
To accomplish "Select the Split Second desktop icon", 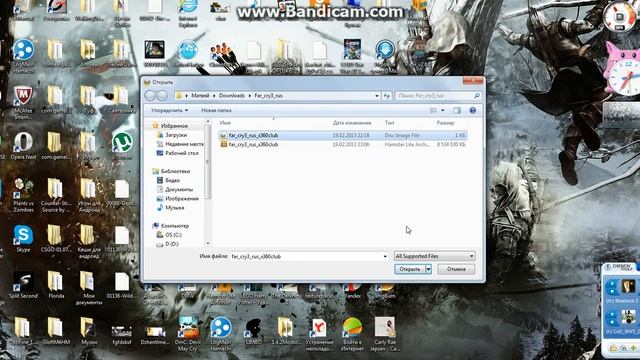I will tap(23, 285).
